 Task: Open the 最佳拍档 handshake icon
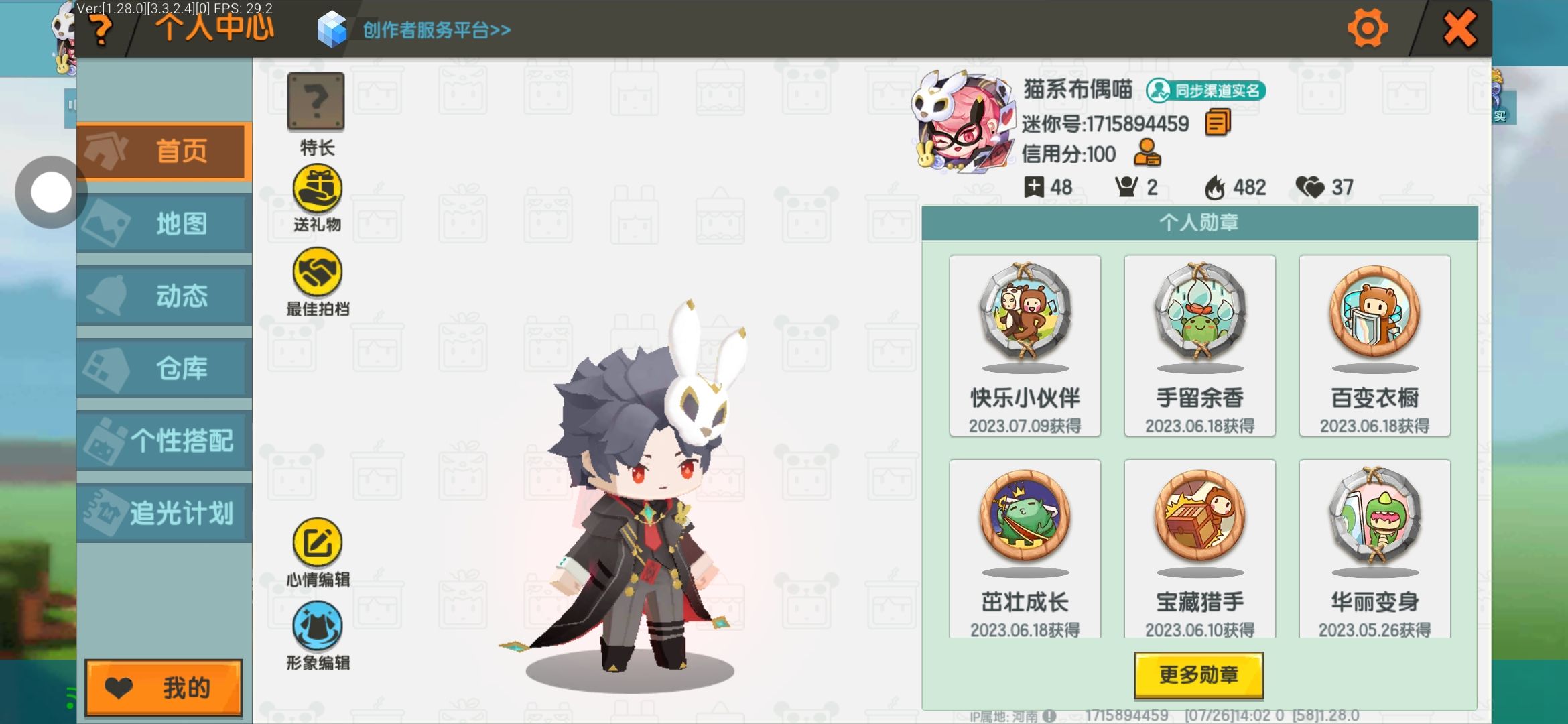tap(318, 271)
